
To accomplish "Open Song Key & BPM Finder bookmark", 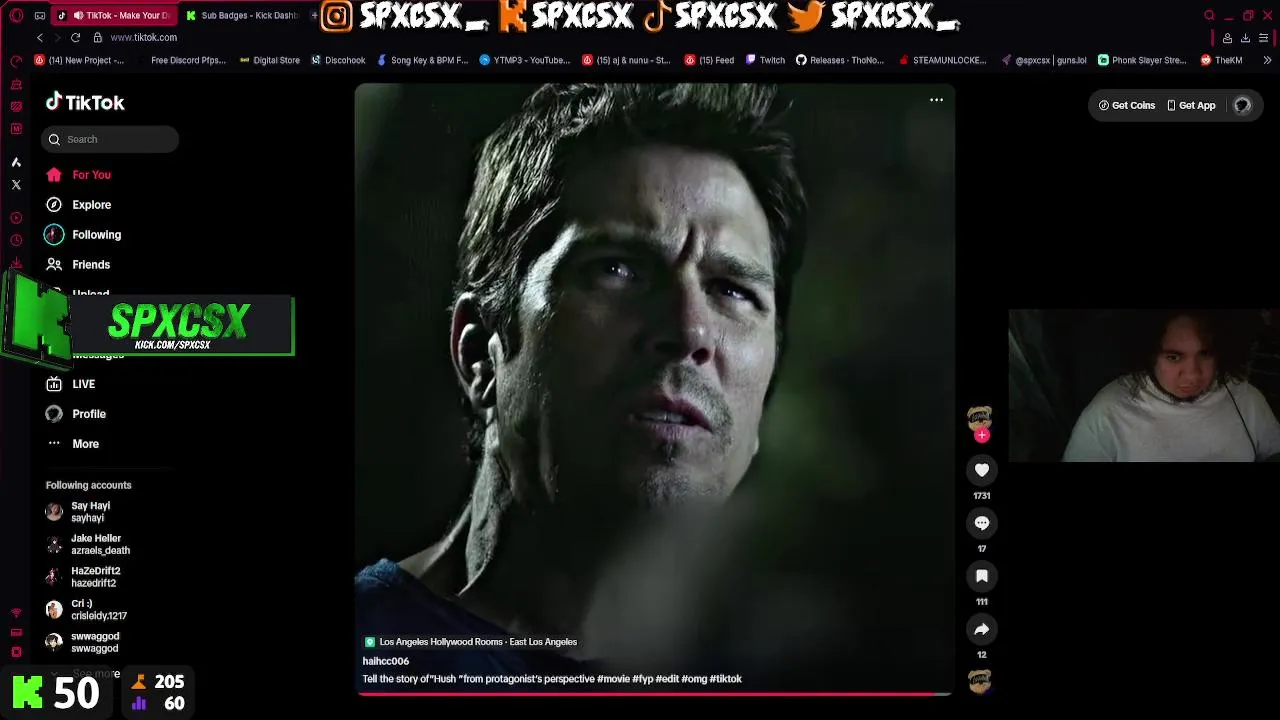I will (422, 60).
